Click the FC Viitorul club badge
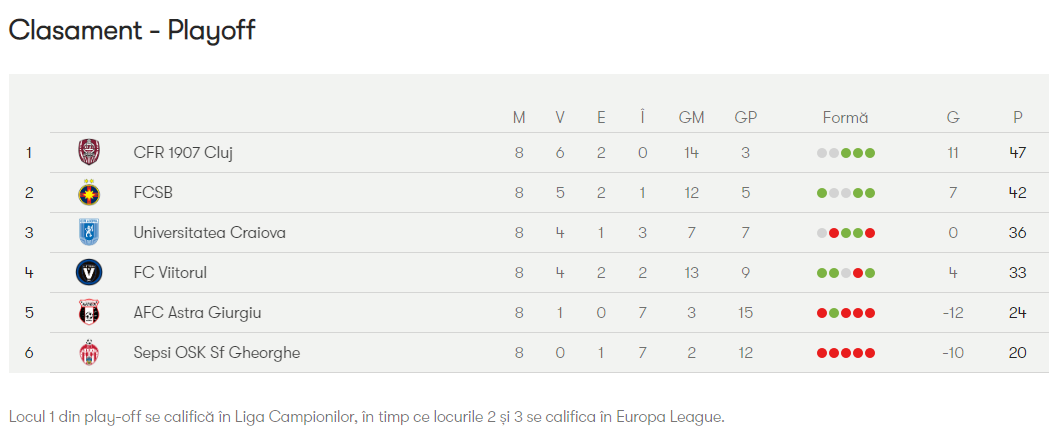Image resolution: width=1051 pixels, height=431 pixels. tap(89, 272)
